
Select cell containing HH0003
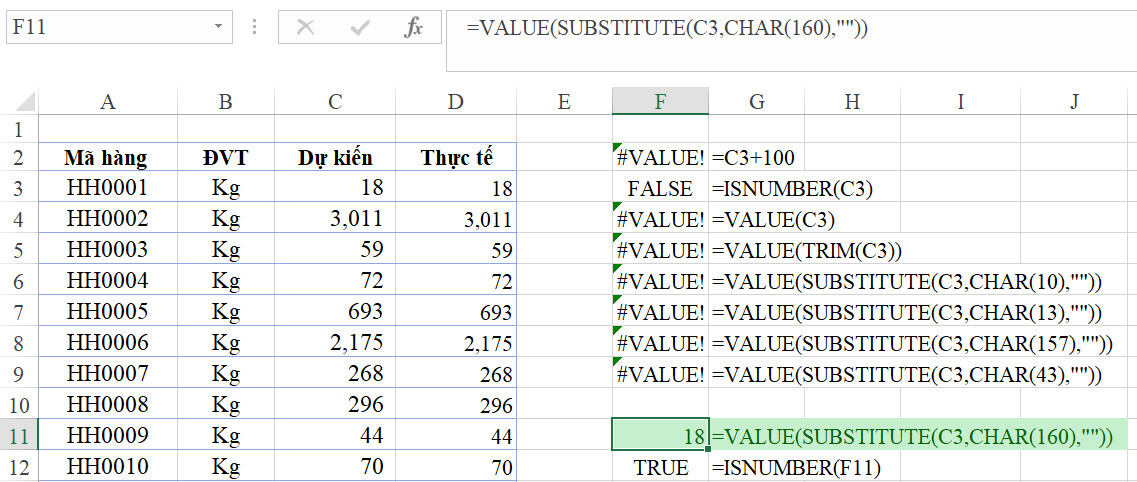click(107, 250)
